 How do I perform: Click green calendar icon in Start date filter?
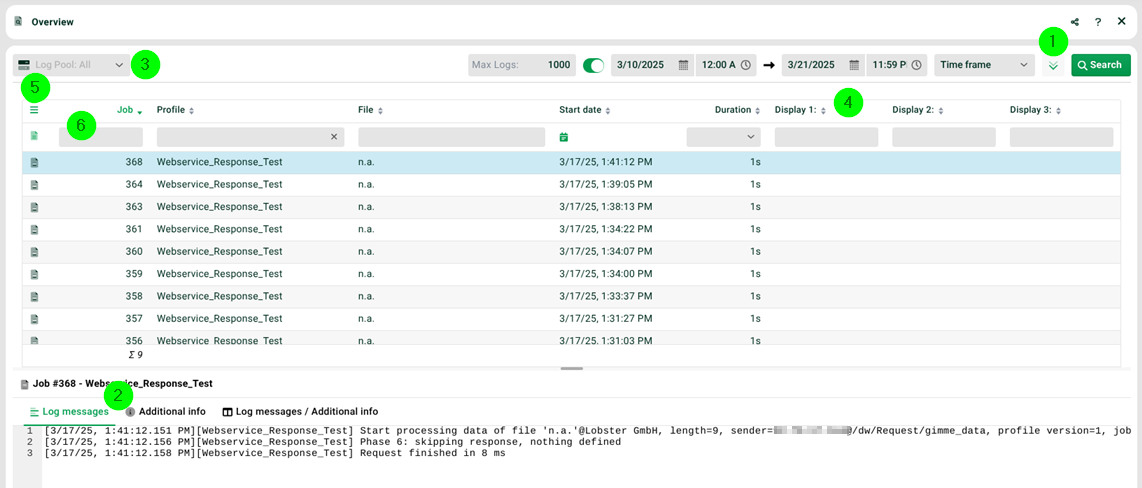coord(564,137)
